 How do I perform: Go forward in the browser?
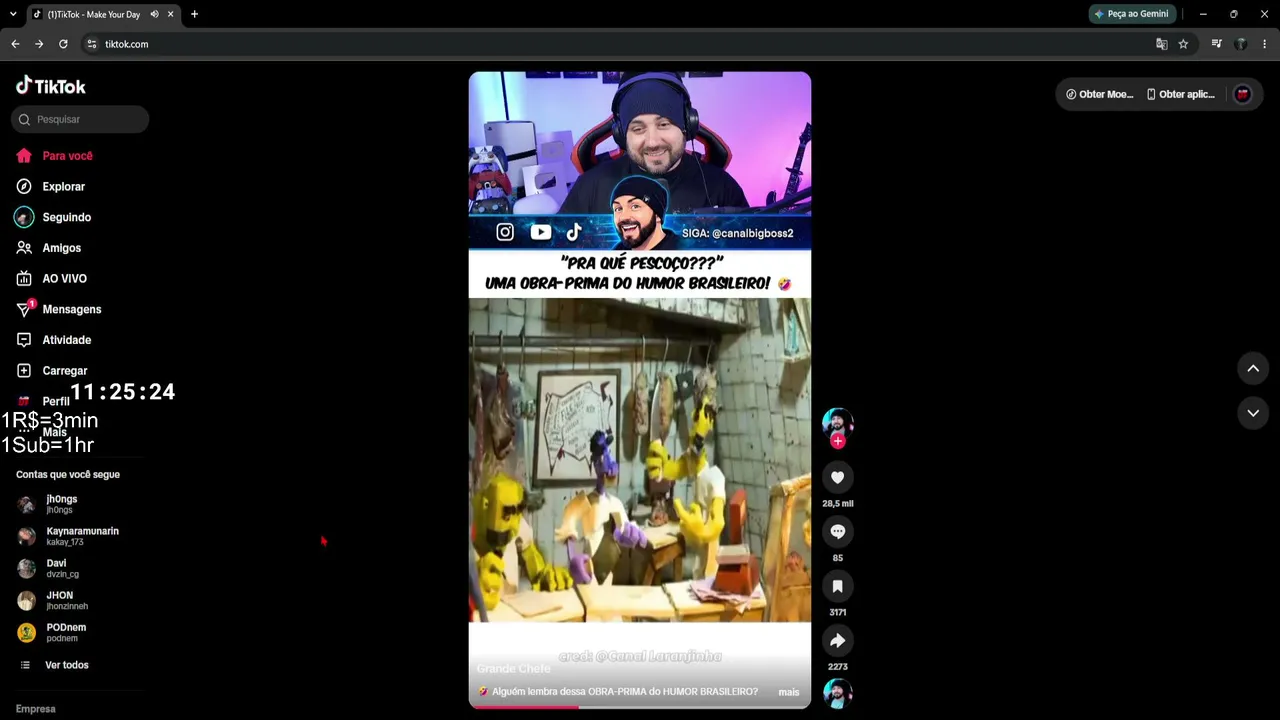tap(39, 44)
